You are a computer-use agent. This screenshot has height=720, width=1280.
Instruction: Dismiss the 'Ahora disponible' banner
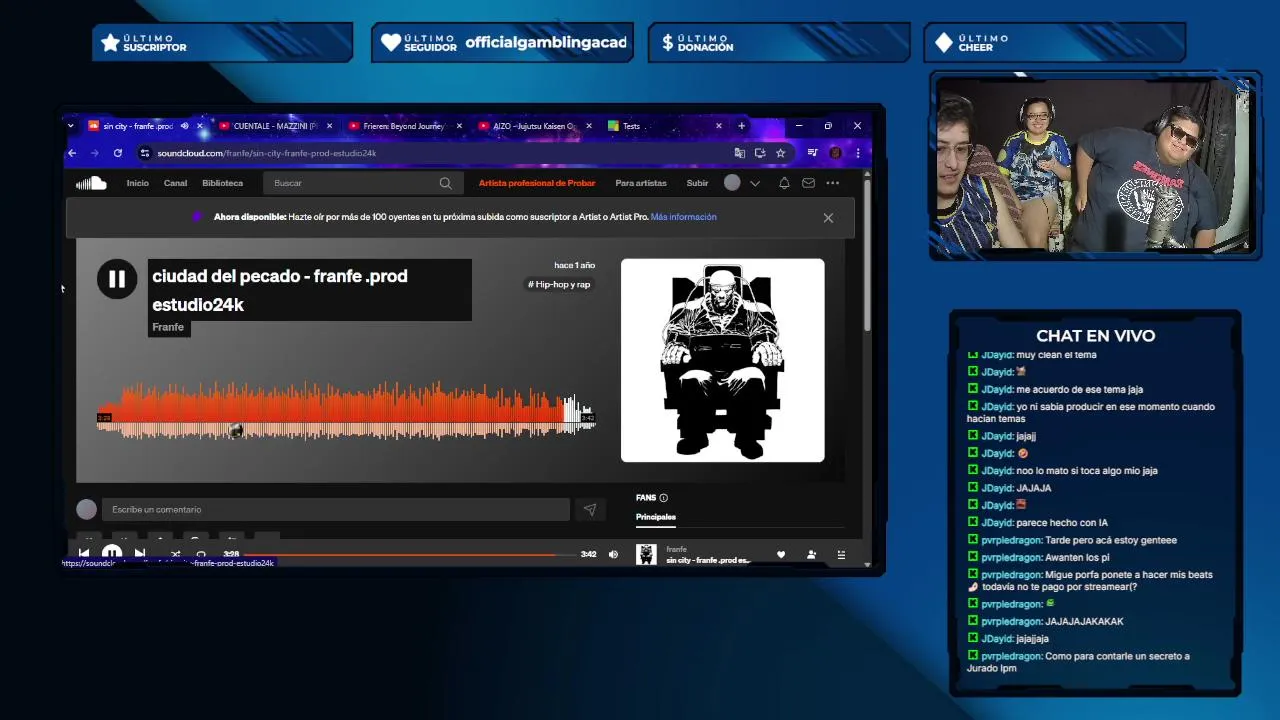click(x=828, y=217)
